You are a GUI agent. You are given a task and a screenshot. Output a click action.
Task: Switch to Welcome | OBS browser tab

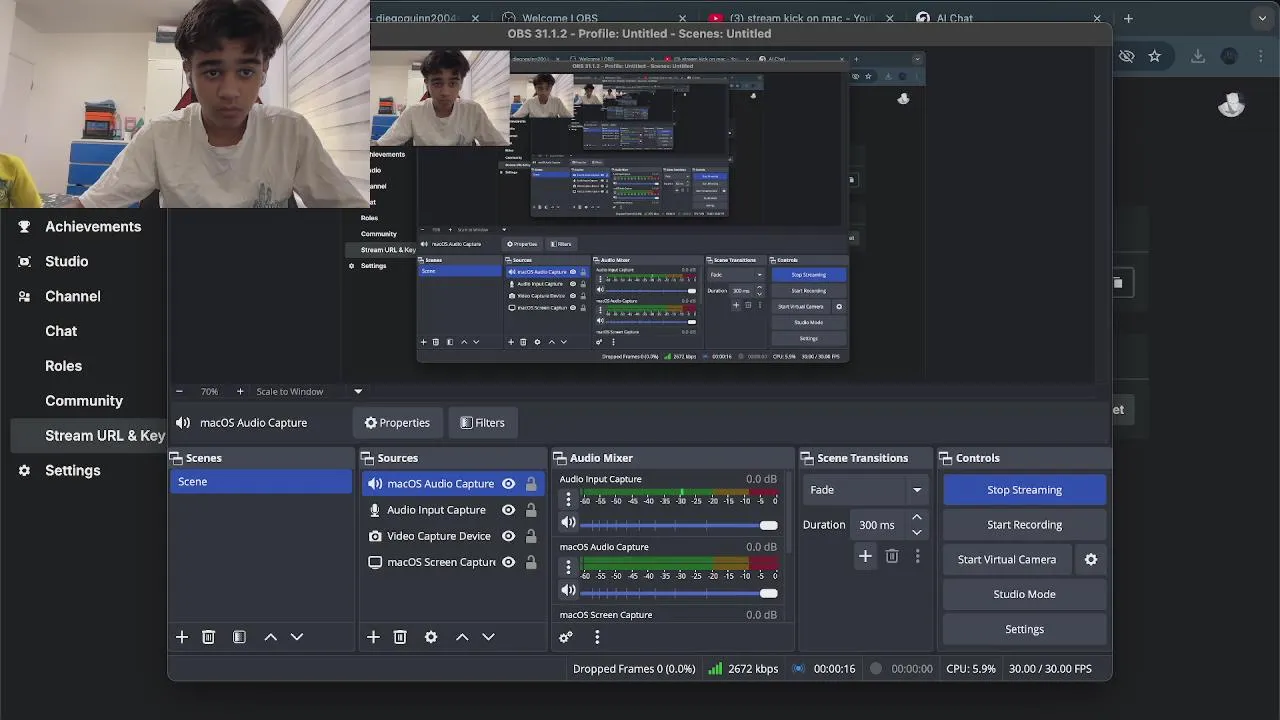(594, 18)
